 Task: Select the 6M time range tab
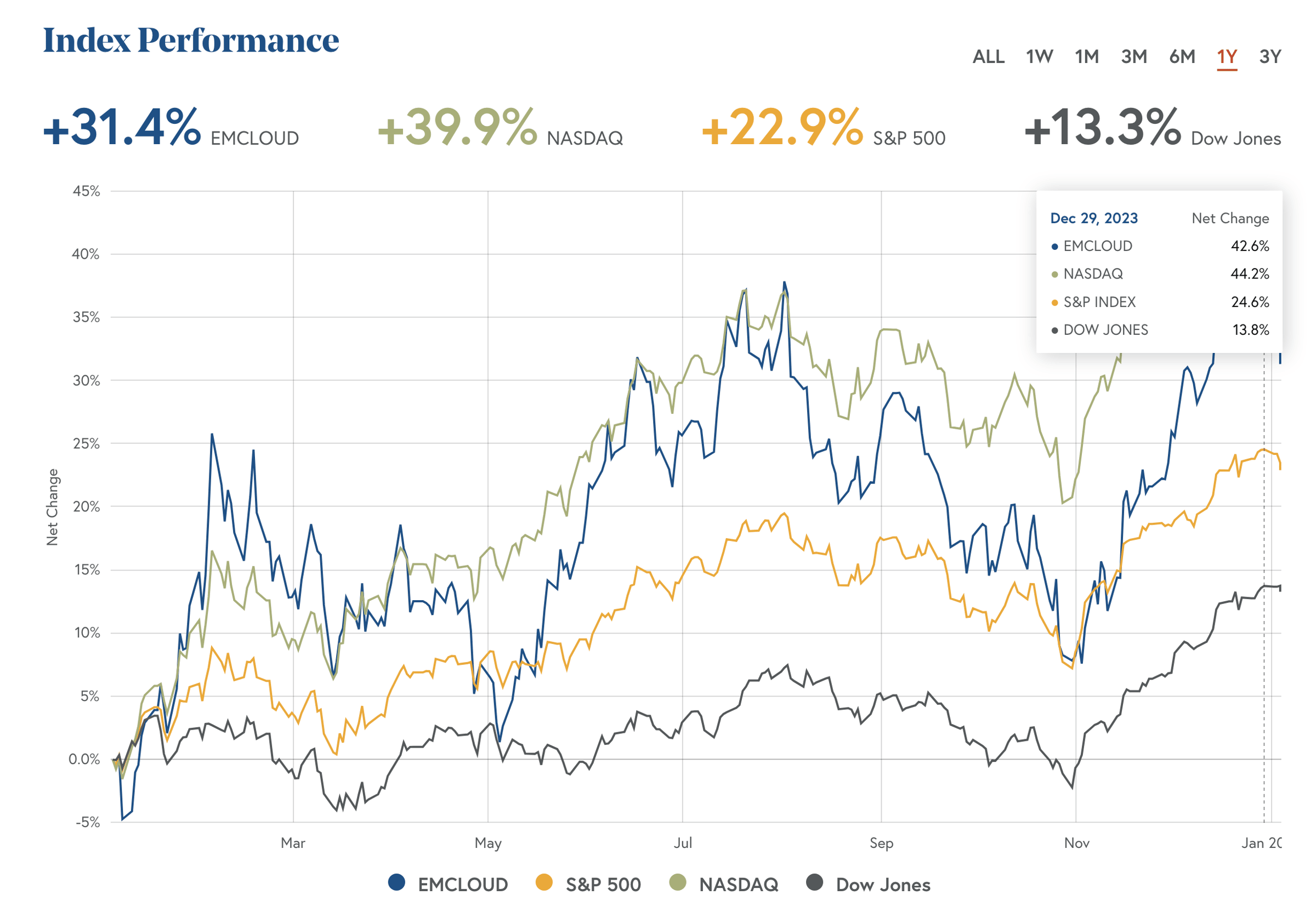pyautogui.click(x=1182, y=56)
